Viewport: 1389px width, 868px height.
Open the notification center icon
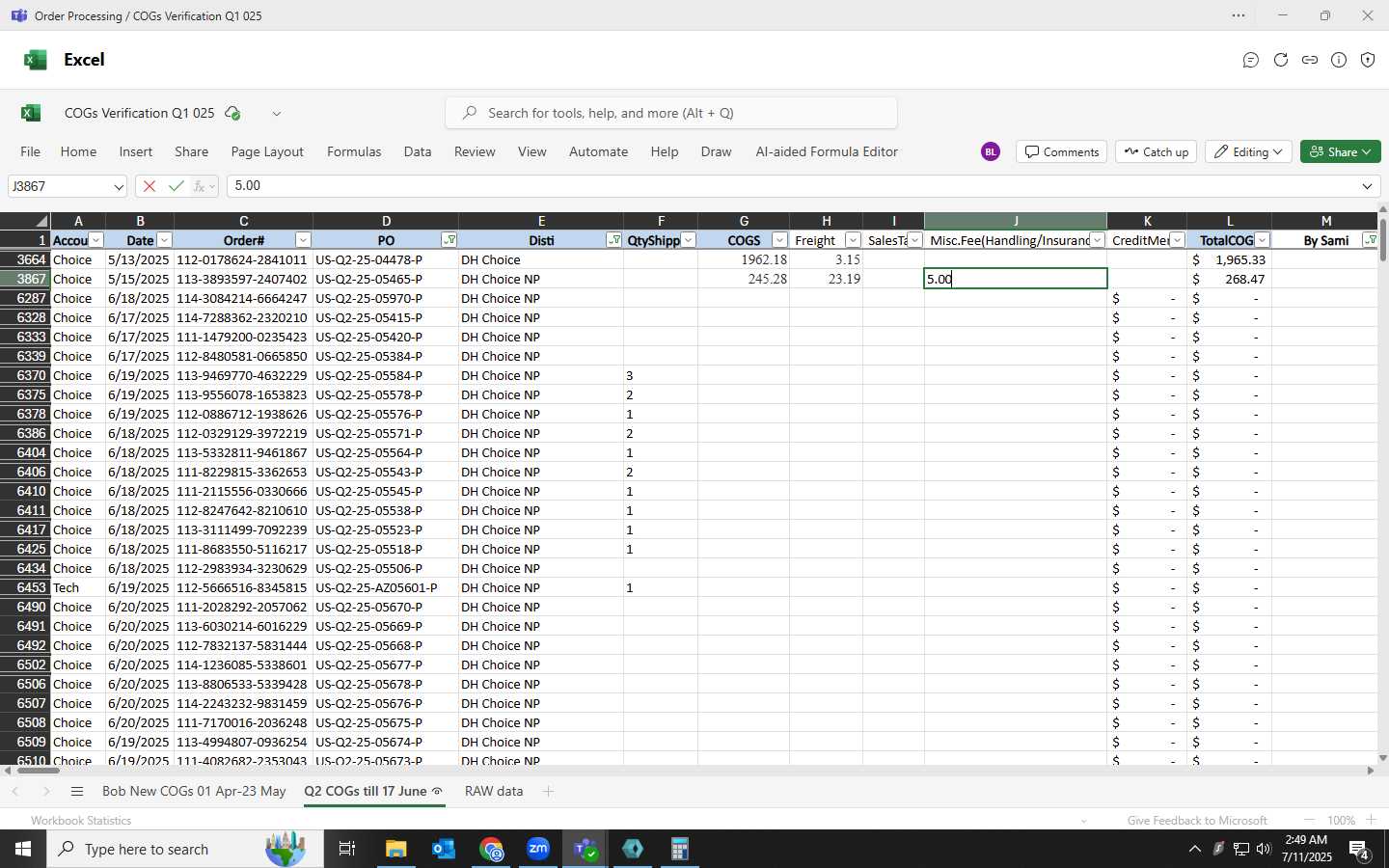pos(1359,850)
